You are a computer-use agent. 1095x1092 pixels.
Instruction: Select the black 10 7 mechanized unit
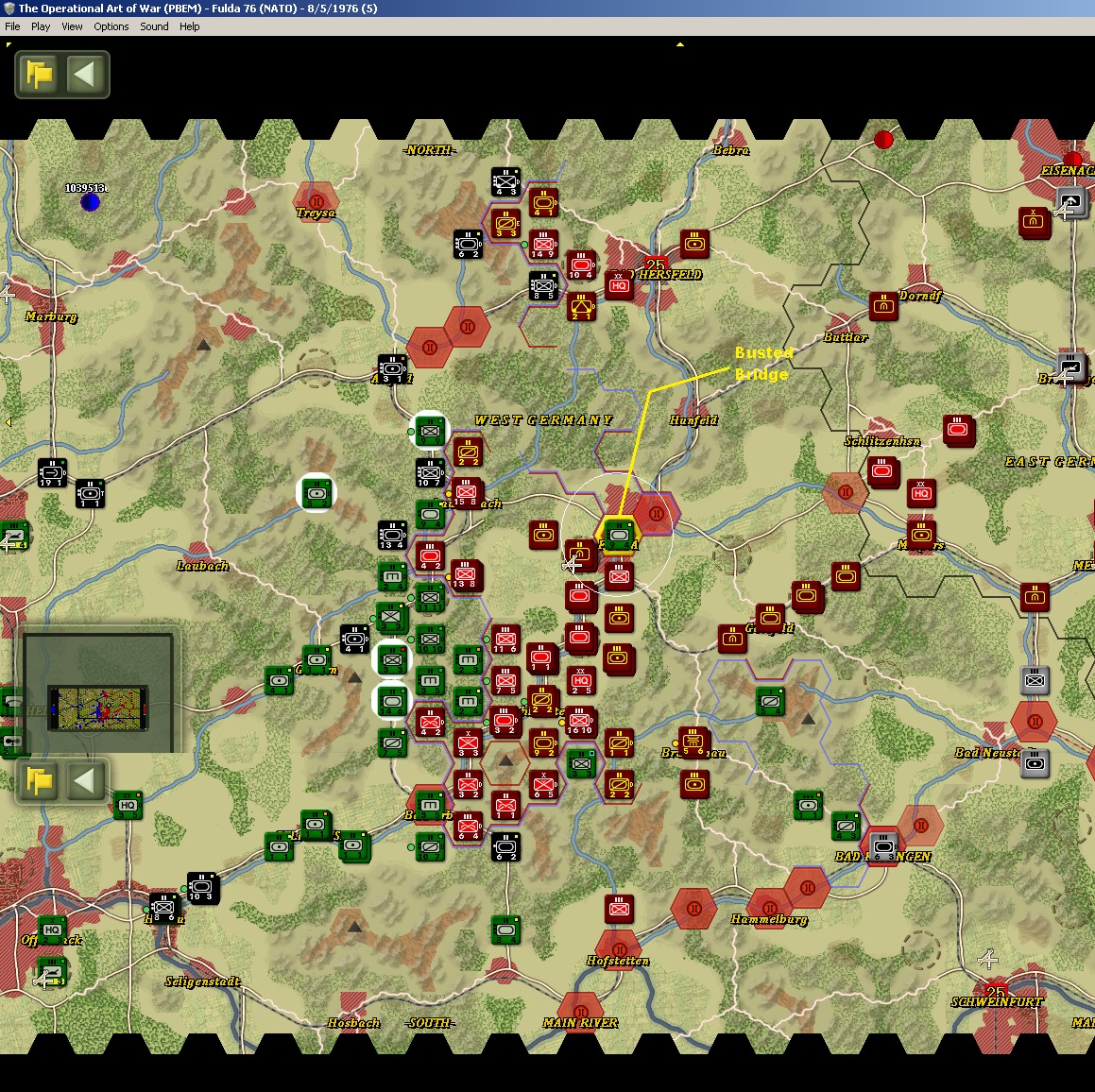tap(430, 472)
